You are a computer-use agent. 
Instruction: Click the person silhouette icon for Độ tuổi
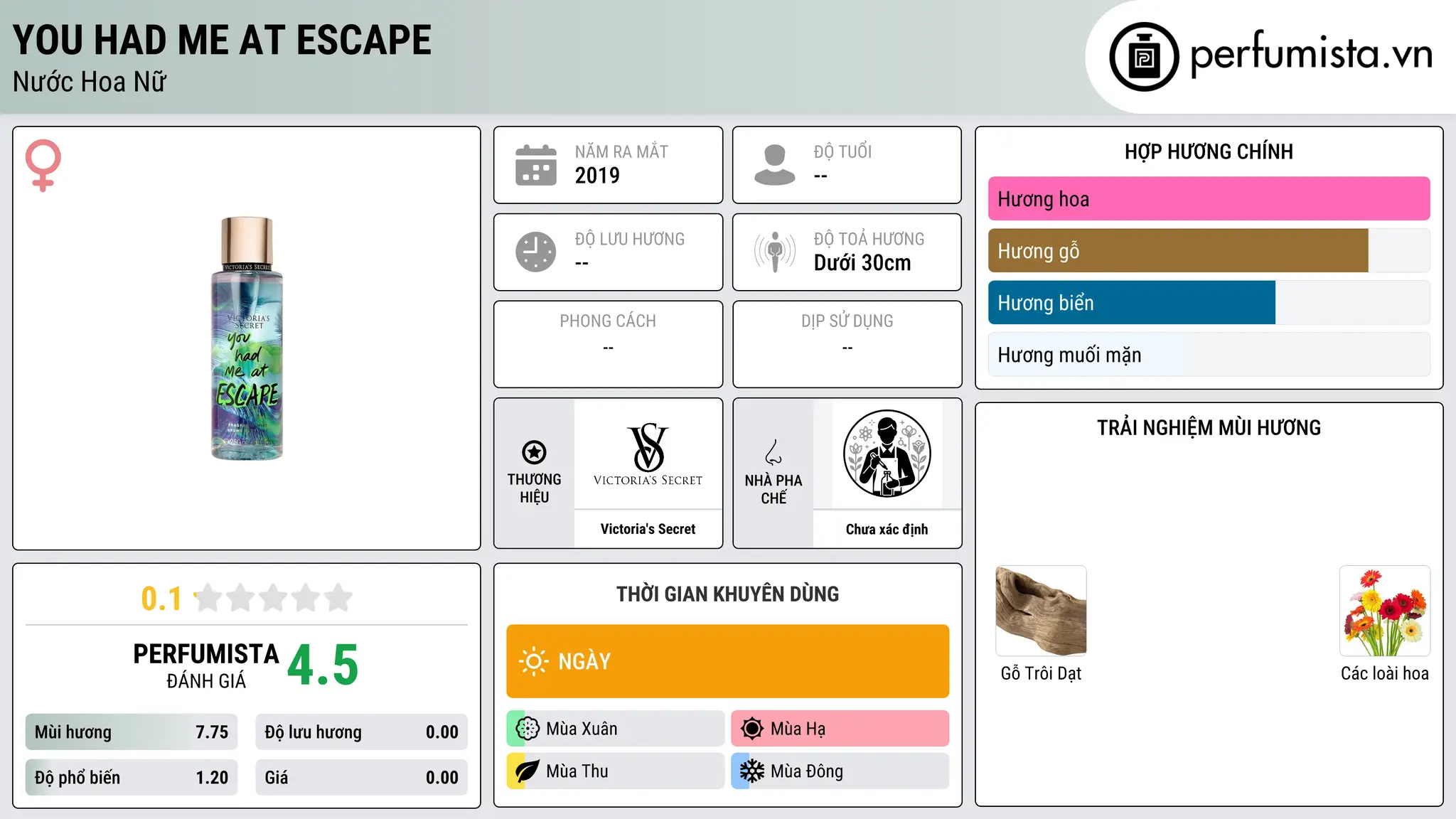pos(775,165)
